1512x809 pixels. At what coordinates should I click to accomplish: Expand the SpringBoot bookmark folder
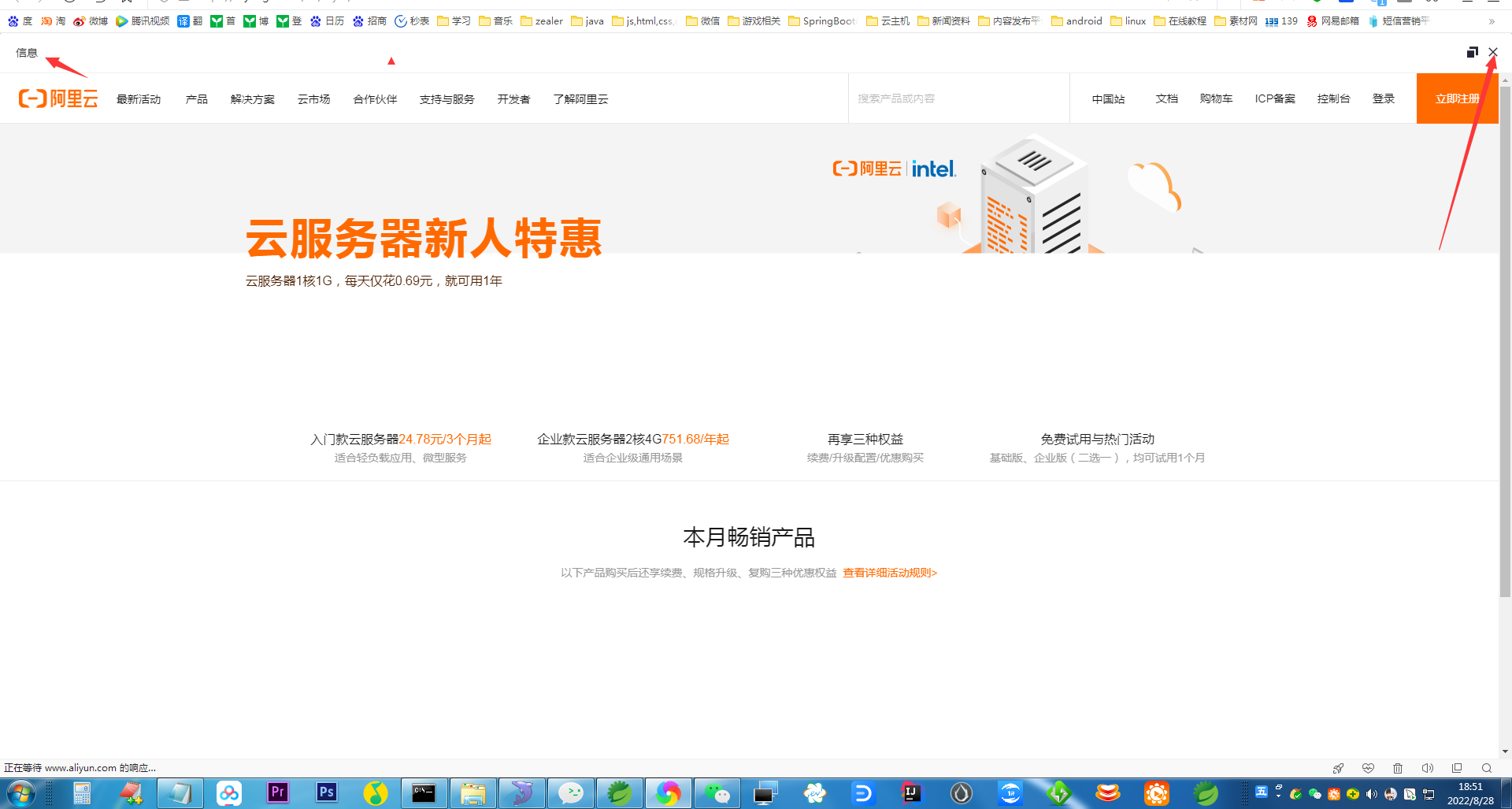click(x=823, y=21)
